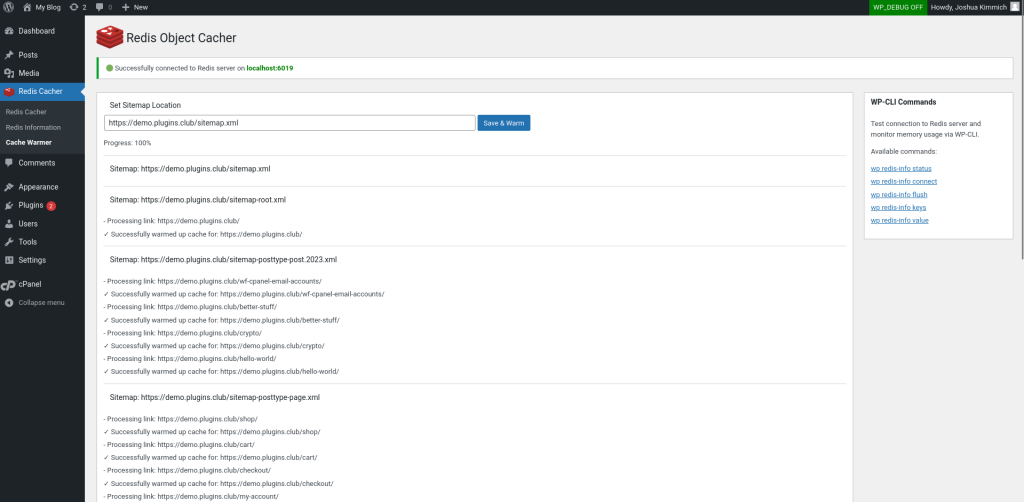Click Sitemap sitemap-posttype-post.2023.xml heading
This screenshot has width=1024, height=502.
tap(223, 259)
